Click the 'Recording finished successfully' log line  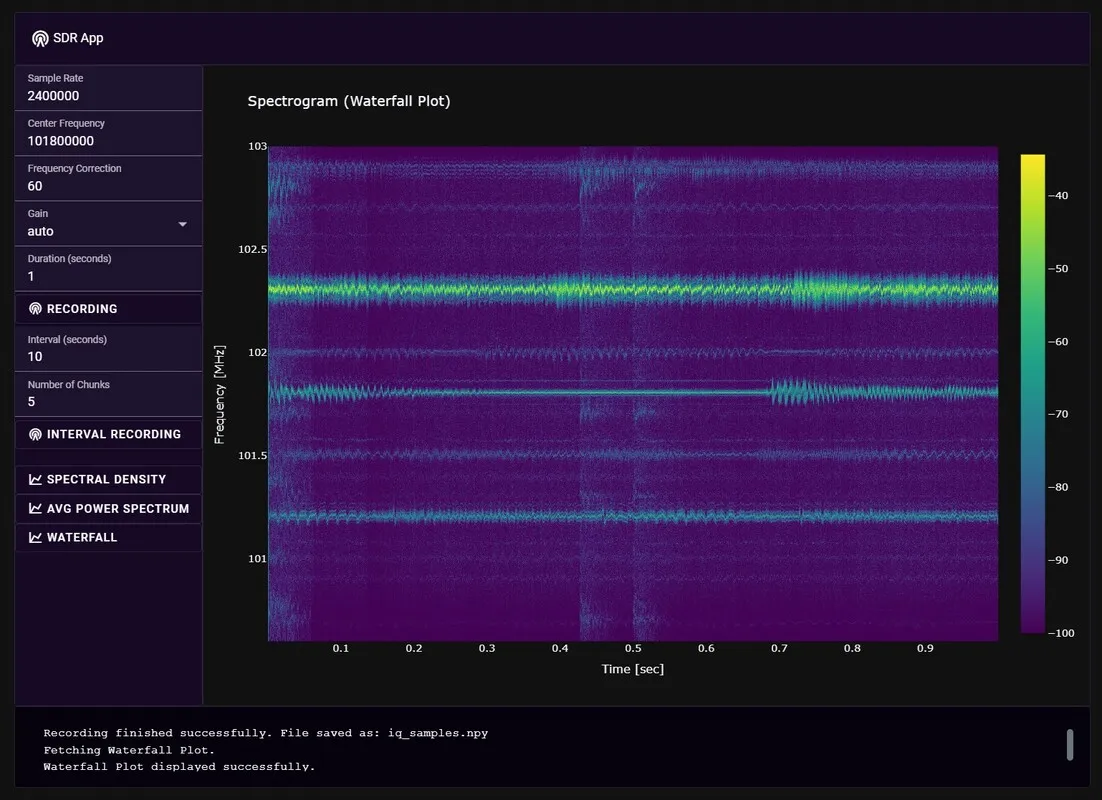click(266, 733)
